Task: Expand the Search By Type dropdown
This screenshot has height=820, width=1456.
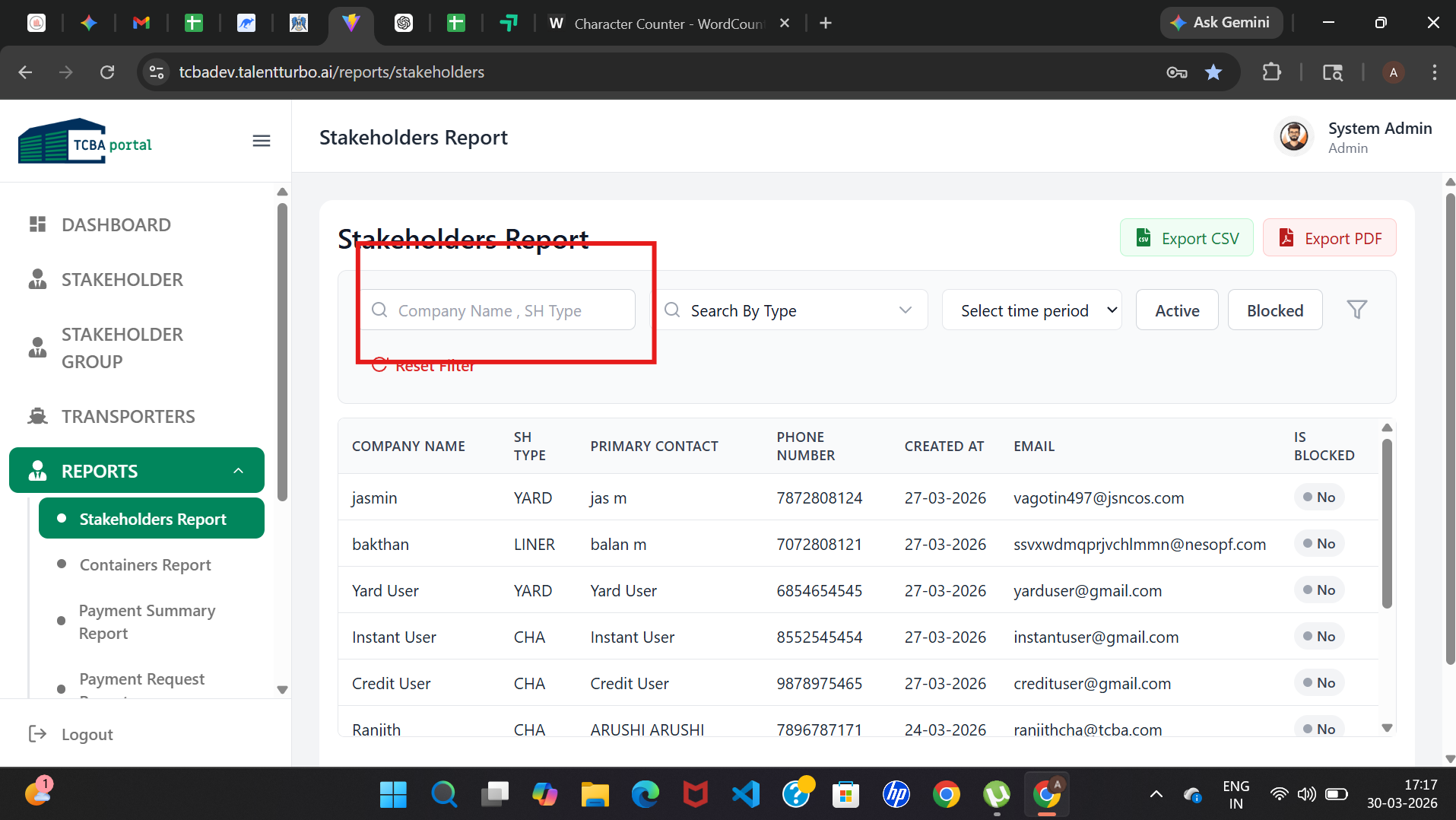Action: (792, 310)
